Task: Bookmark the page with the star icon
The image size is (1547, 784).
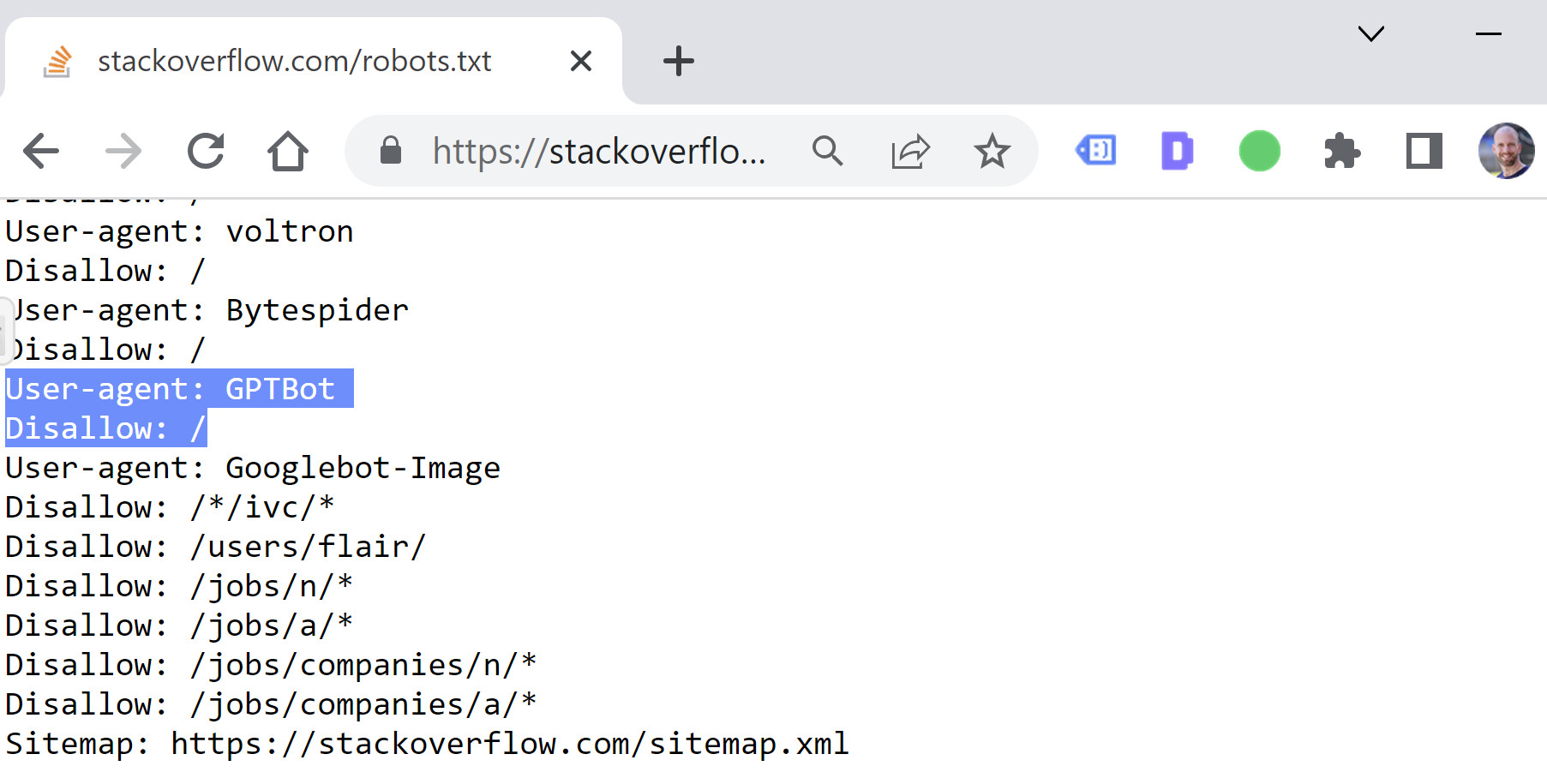Action: [992, 151]
